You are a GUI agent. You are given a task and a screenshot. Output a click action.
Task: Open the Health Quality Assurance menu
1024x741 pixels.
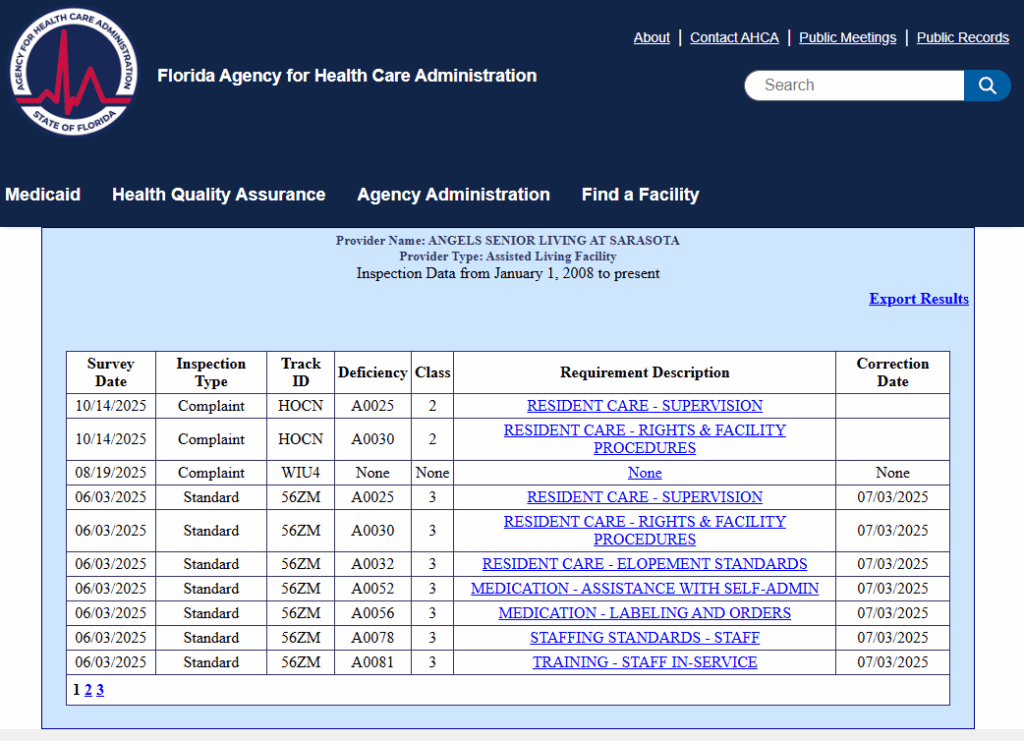[218, 195]
